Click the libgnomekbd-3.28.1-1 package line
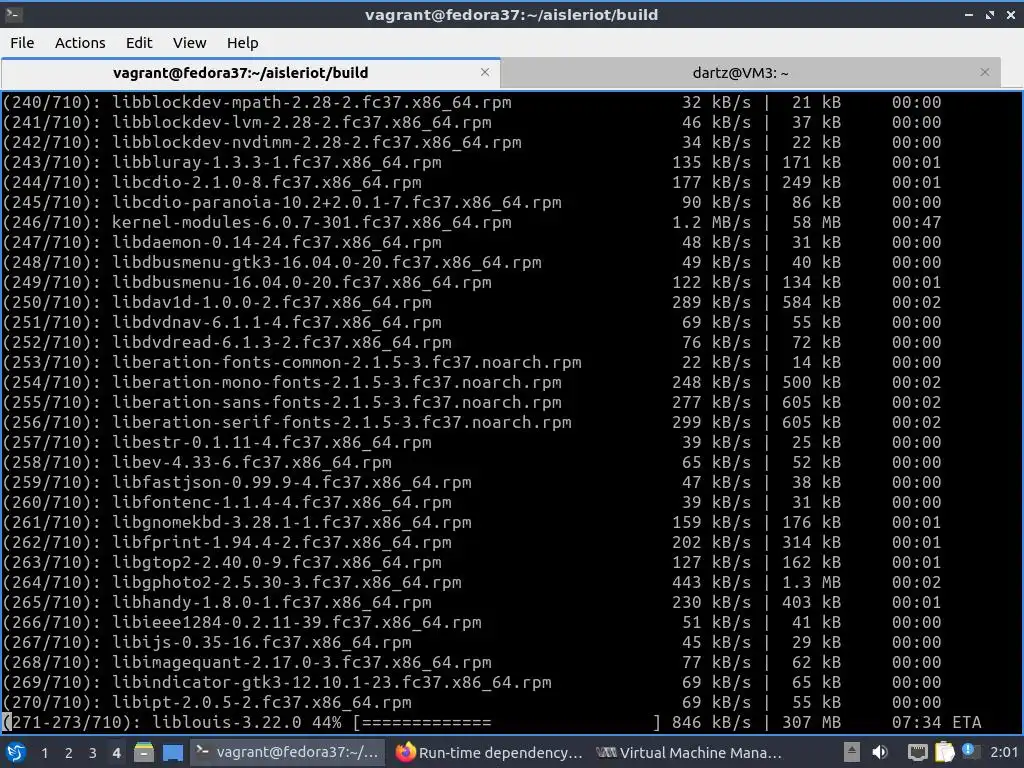The image size is (1024, 768). [x=472, y=522]
